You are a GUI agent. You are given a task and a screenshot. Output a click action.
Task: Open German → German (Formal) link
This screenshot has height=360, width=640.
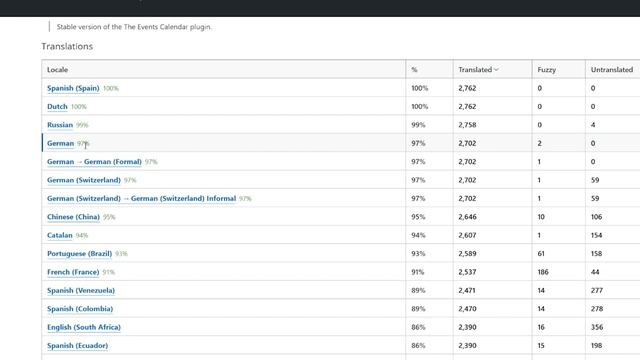pos(94,162)
